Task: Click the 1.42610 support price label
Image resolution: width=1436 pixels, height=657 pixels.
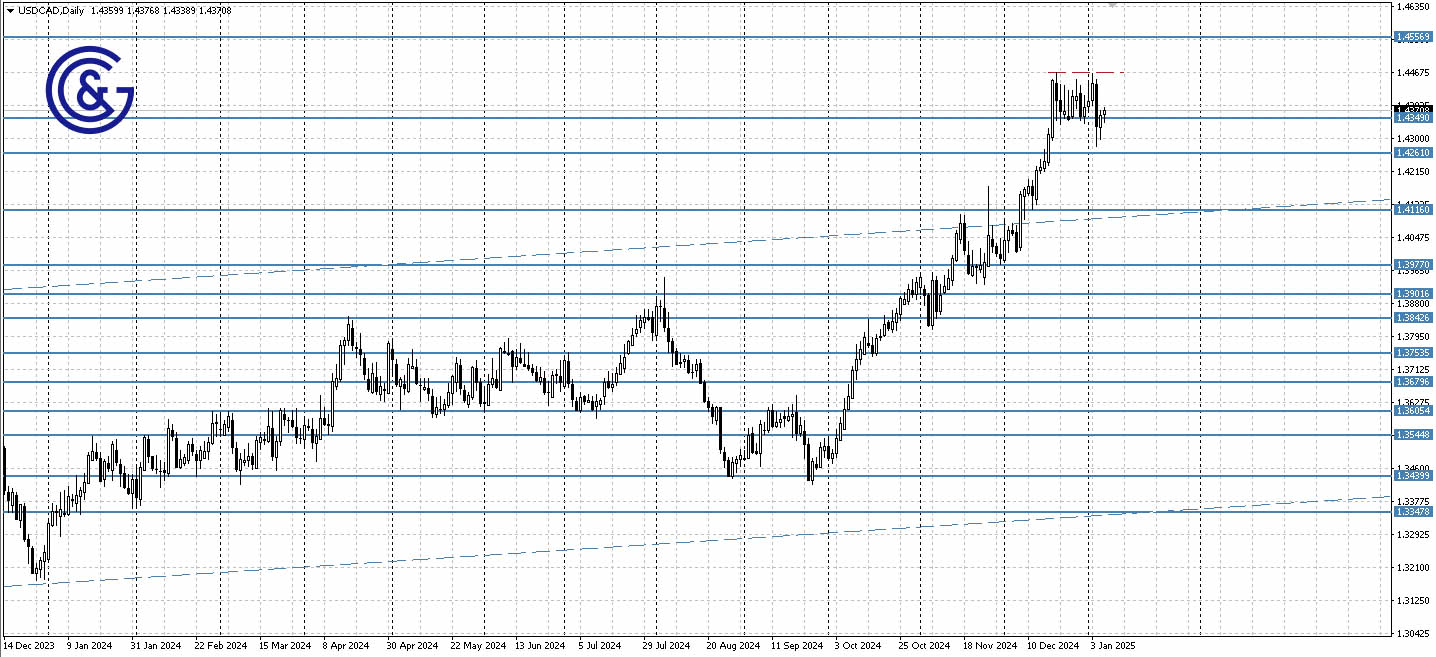Action: tap(1416, 152)
